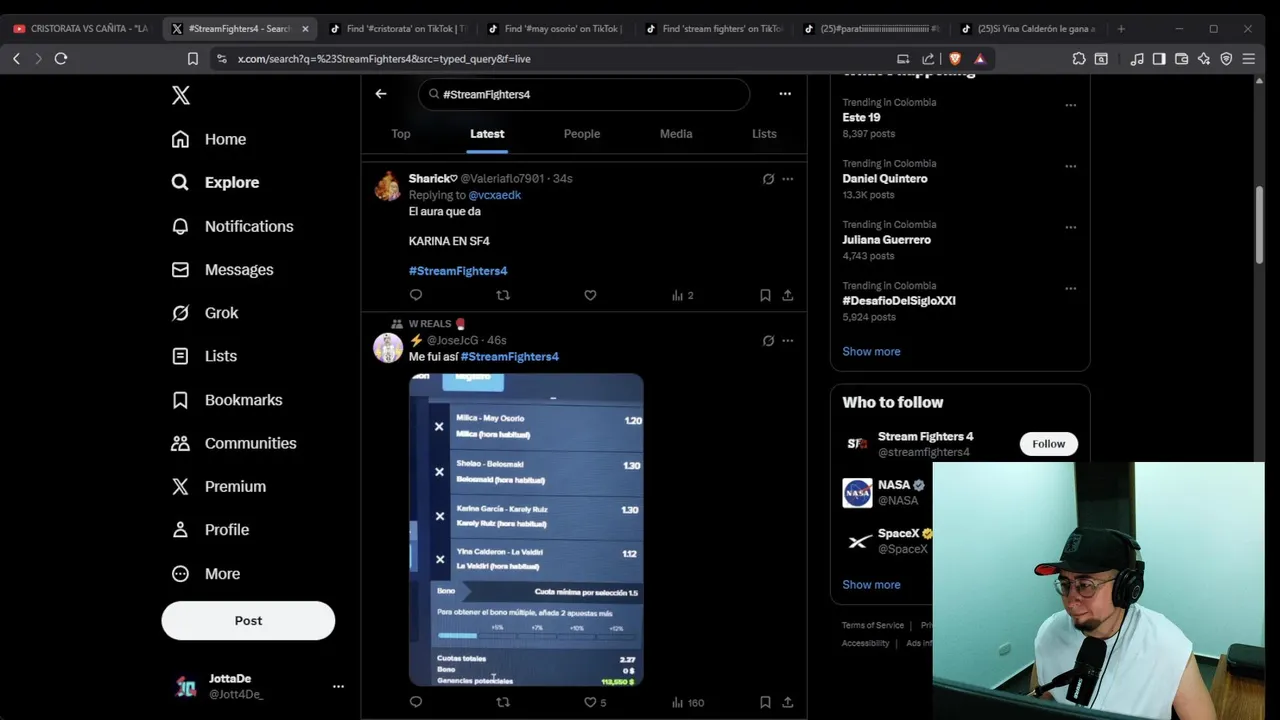The height and width of the screenshot is (720, 1280).
Task: Click the browser bookmark icon
Action: [x=193, y=59]
